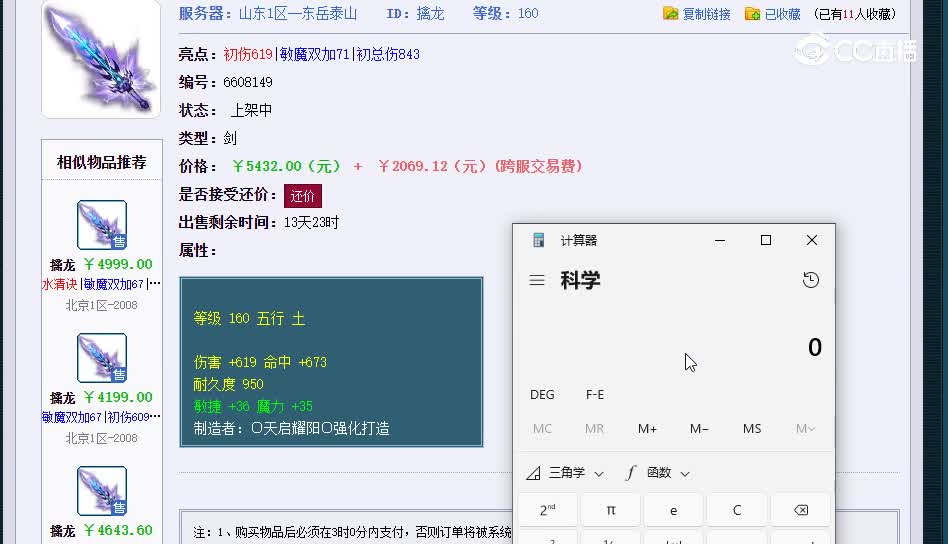Expand the 函数 functions dropdown
This screenshot has height=544, width=948.
(x=658, y=473)
